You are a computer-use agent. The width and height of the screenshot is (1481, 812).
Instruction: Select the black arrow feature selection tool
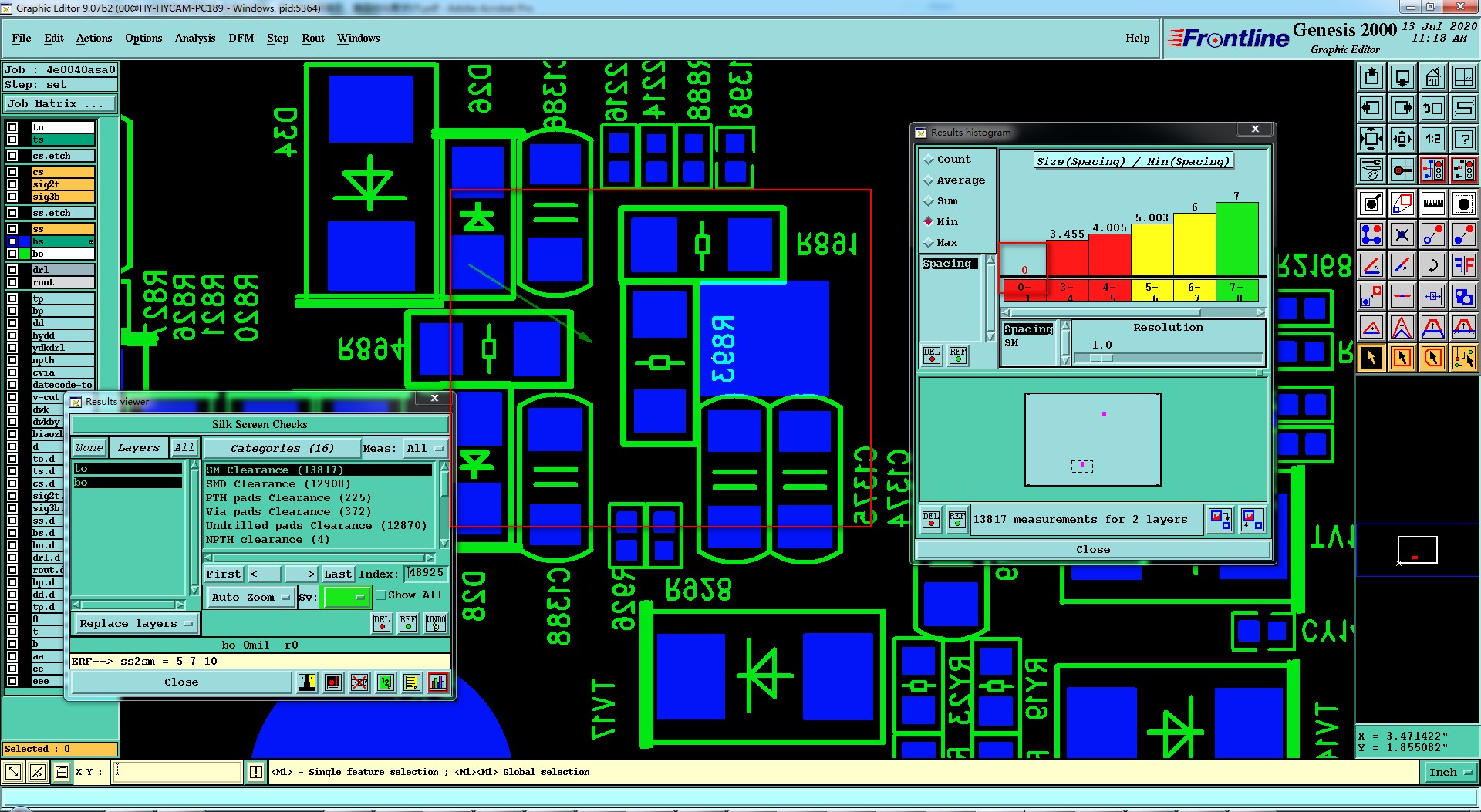coord(1371,358)
